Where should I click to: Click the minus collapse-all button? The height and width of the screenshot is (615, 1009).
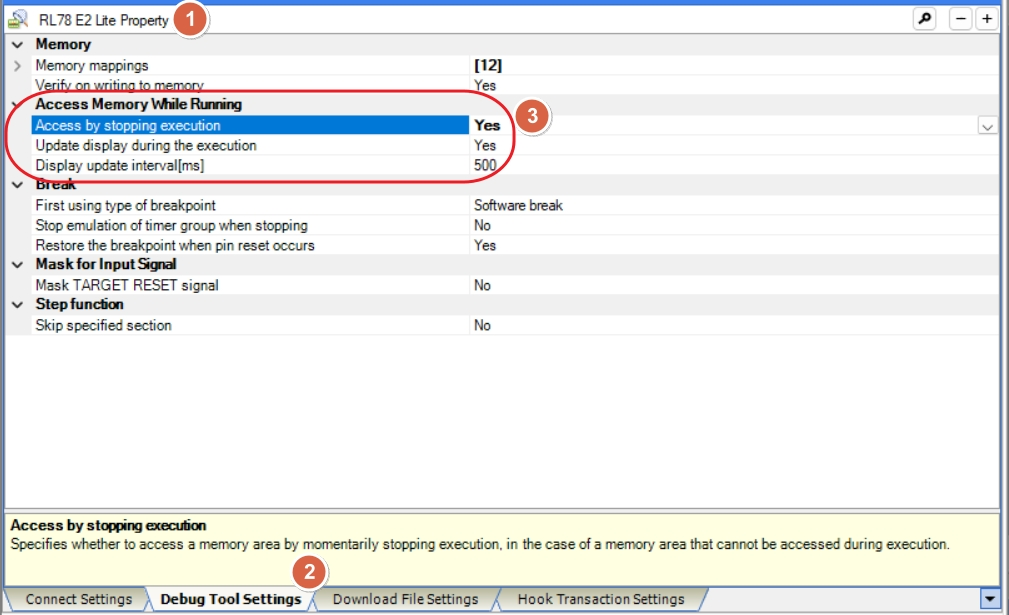point(960,19)
